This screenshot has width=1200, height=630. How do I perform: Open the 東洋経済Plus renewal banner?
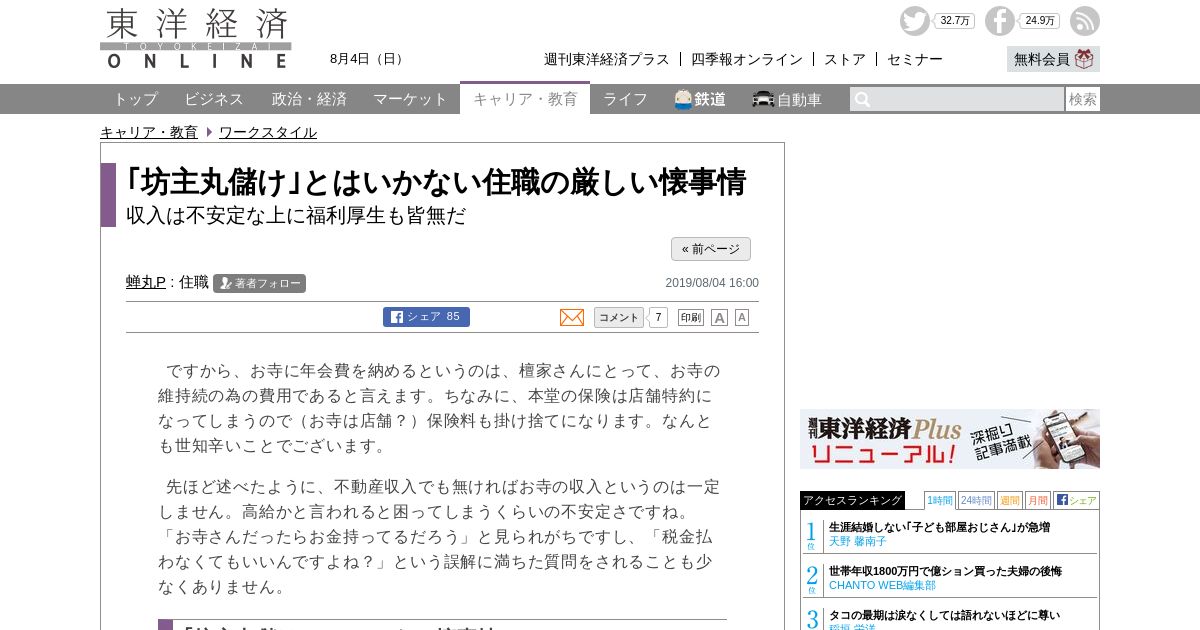pyautogui.click(x=950, y=439)
